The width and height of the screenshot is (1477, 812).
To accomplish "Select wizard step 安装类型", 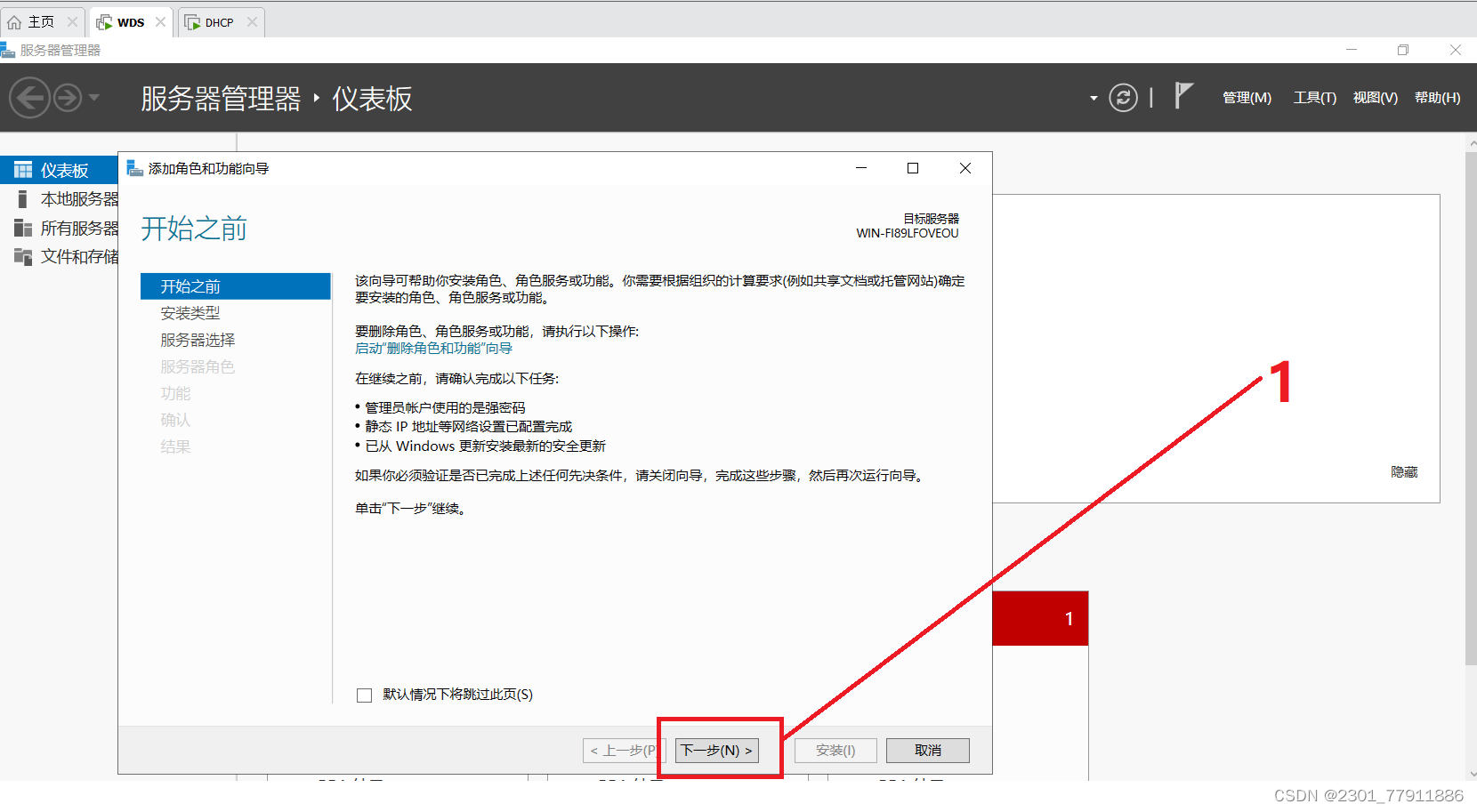I will click(x=190, y=313).
